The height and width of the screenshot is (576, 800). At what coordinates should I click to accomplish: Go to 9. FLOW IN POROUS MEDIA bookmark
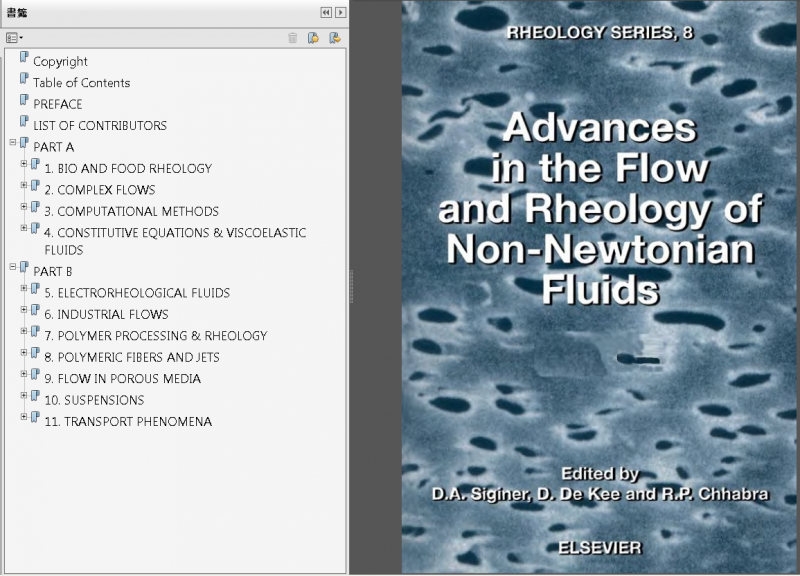pos(123,379)
